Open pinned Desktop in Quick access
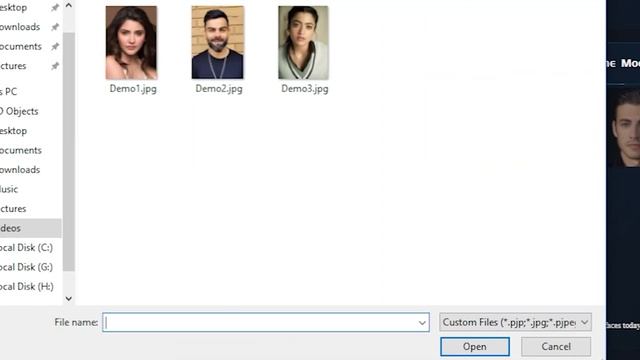640x360 pixels. pos(13,7)
